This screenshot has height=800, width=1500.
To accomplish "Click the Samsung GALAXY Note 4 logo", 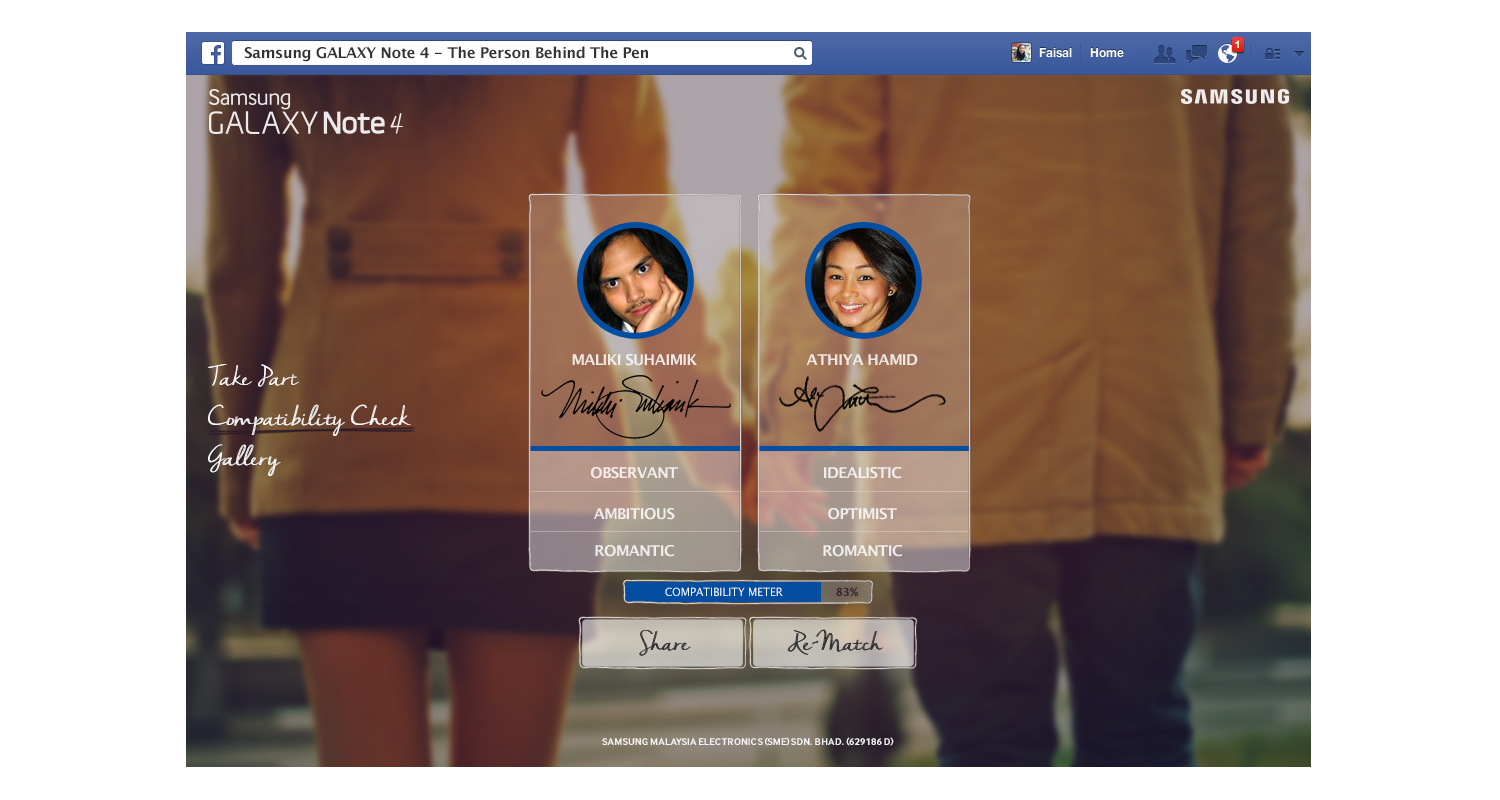I will coord(305,112).
